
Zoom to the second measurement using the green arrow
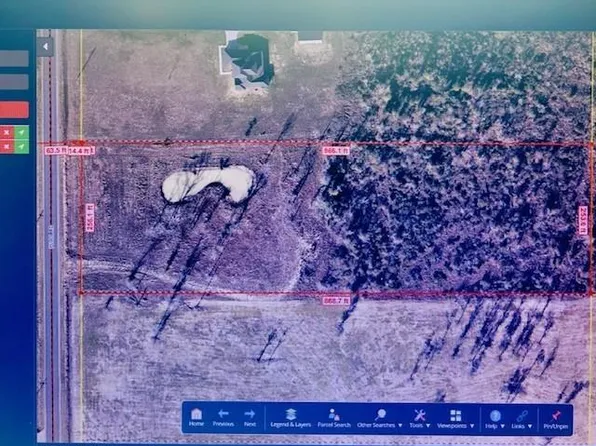coord(22,146)
